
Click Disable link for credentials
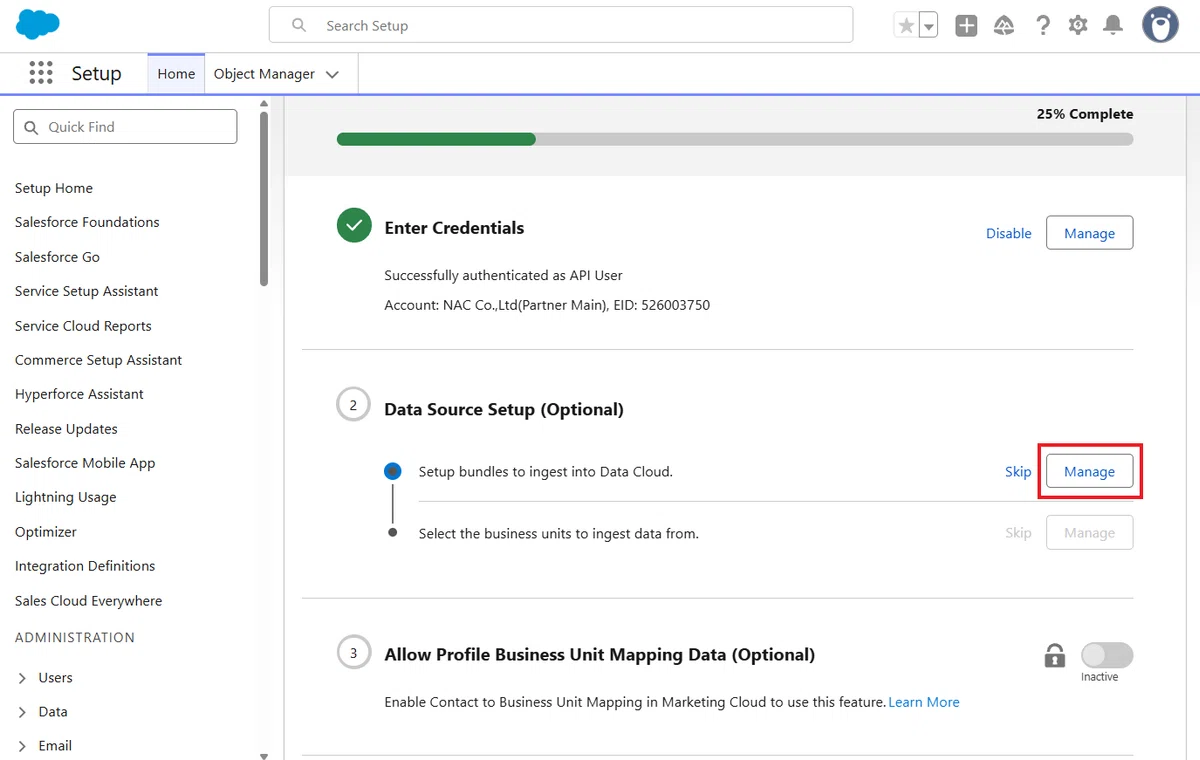tap(1009, 233)
